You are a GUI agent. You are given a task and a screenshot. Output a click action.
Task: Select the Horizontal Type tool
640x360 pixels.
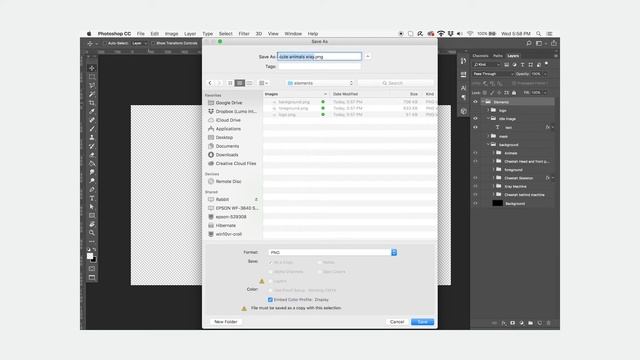92,198
